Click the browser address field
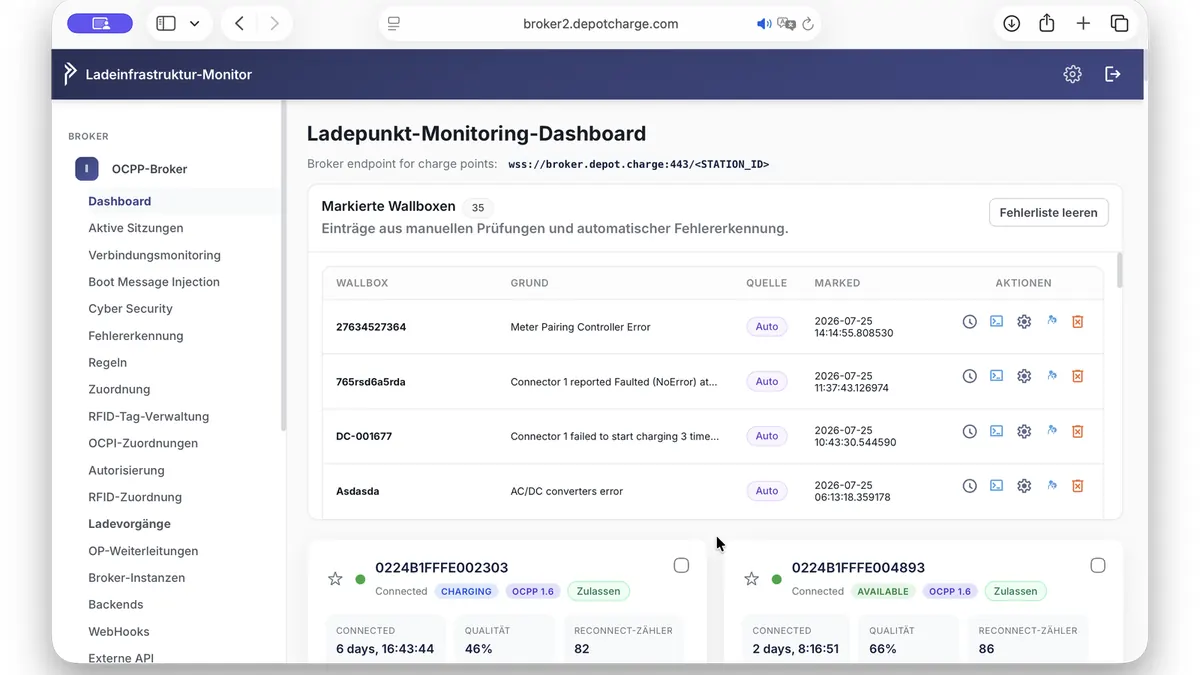Image resolution: width=1200 pixels, height=675 pixels. coord(600,23)
